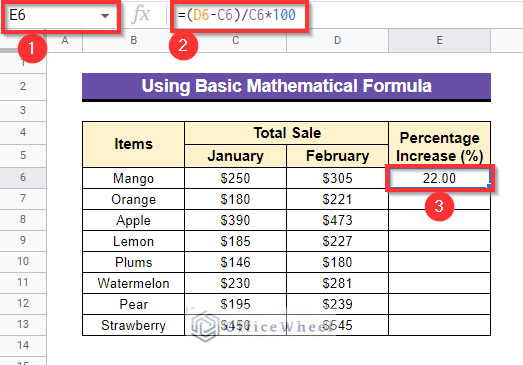Select row 10 header
Viewport: 523px width, 365px height.
23,262
